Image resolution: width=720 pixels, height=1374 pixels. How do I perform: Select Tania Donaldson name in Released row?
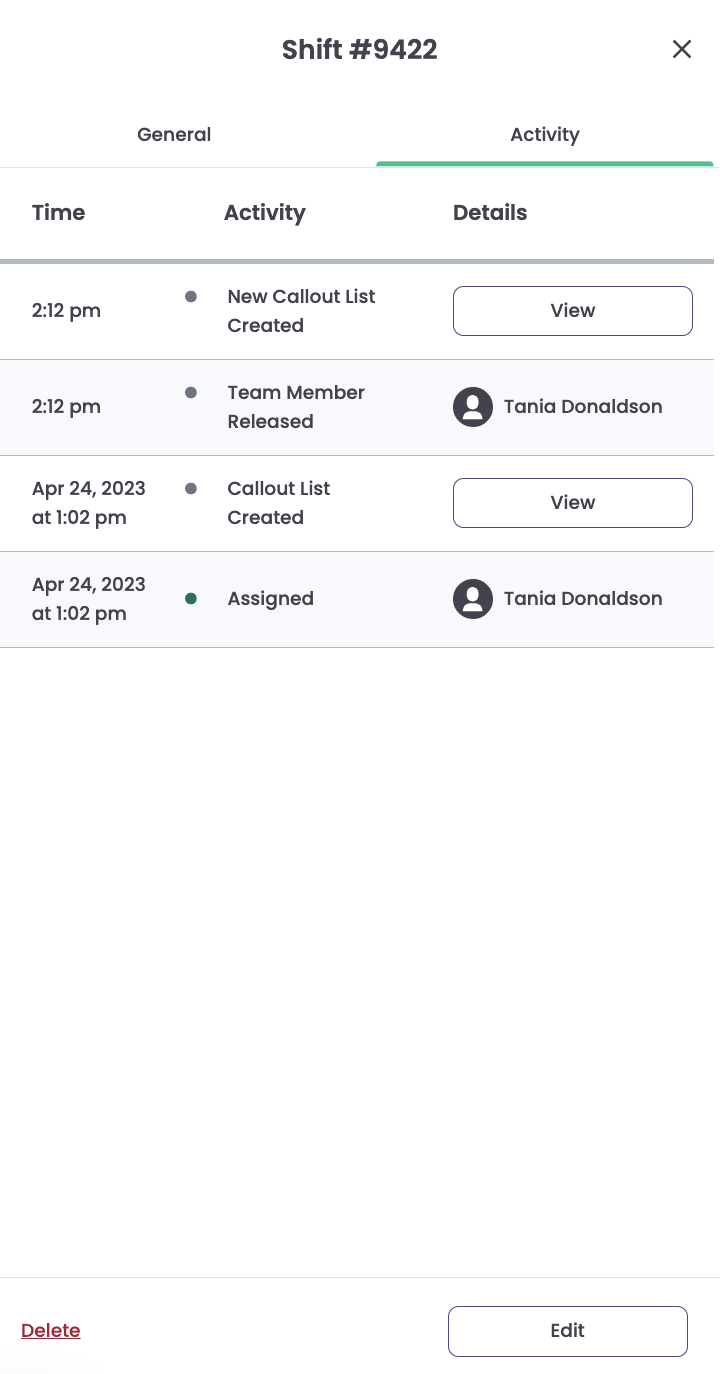(x=583, y=407)
